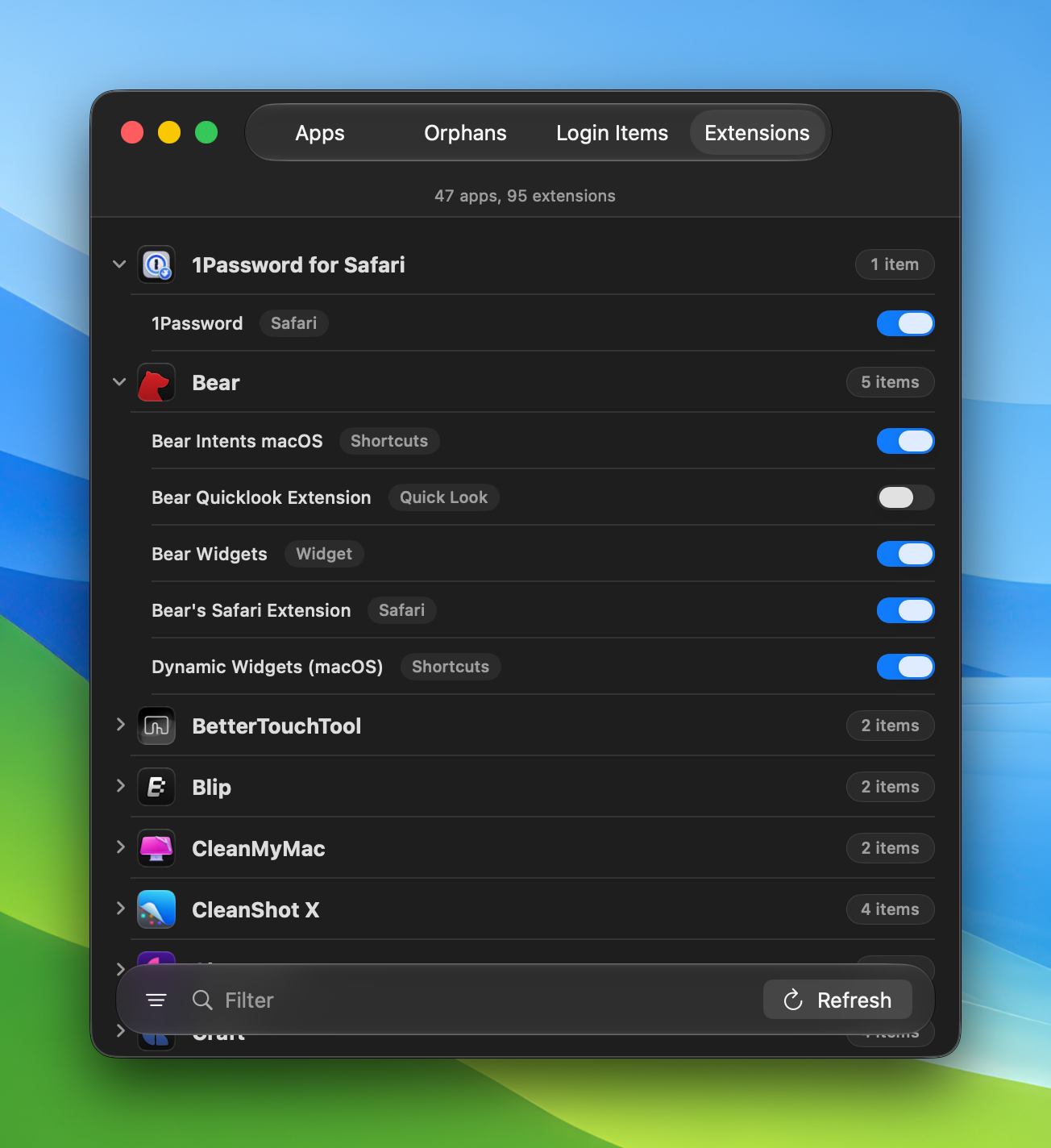Click the '2 items' badge for CleanMyMac
Image resolution: width=1051 pixels, height=1148 pixels.
click(x=891, y=848)
